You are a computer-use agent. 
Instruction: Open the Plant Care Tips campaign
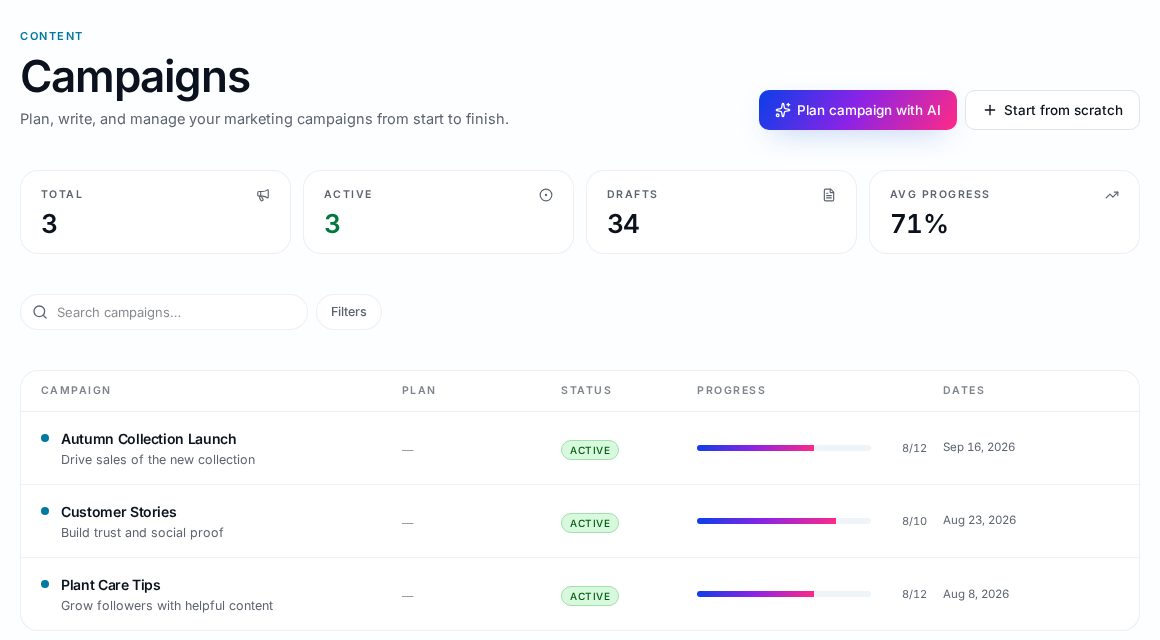tap(110, 585)
